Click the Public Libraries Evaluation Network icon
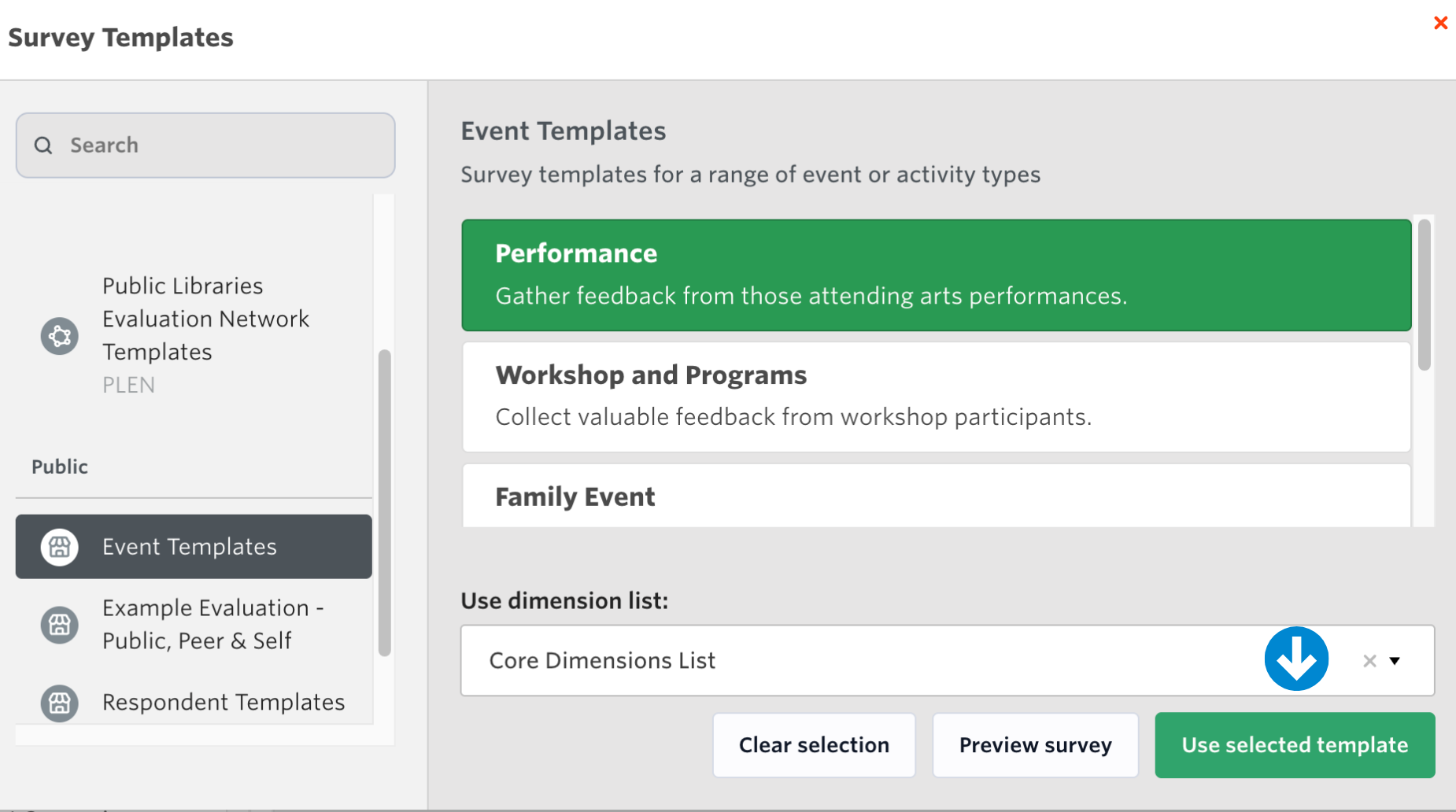 pyautogui.click(x=60, y=336)
